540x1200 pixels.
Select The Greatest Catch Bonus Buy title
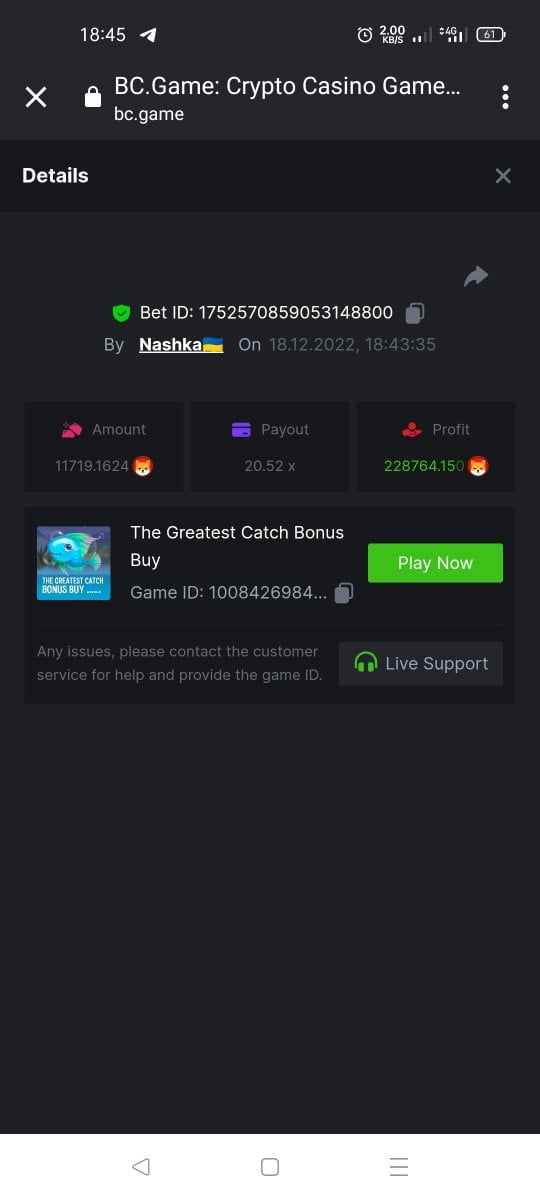tap(237, 546)
